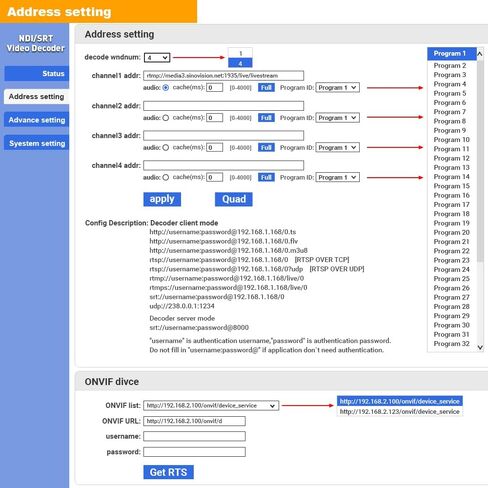Select Program 16 in the program list
Viewport: 488px width, 488px height.
452,195
